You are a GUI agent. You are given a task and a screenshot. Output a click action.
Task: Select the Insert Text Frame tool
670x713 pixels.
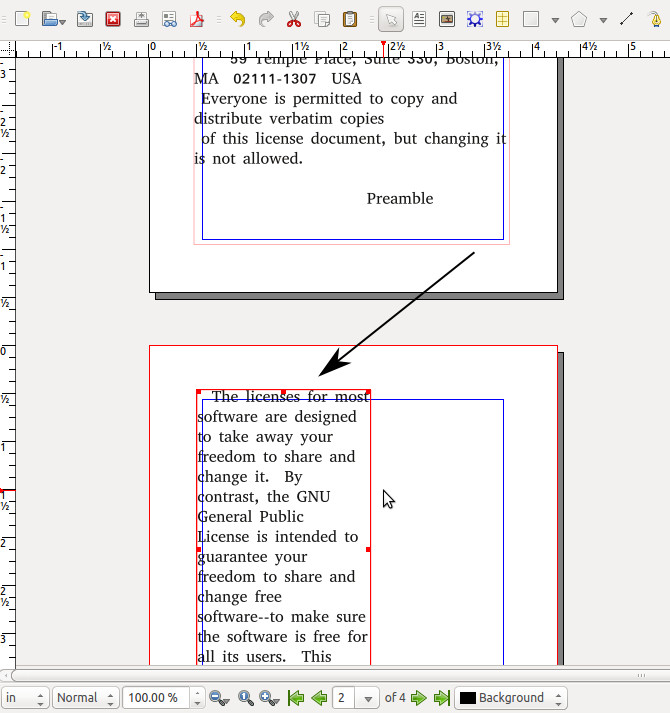coord(419,19)
